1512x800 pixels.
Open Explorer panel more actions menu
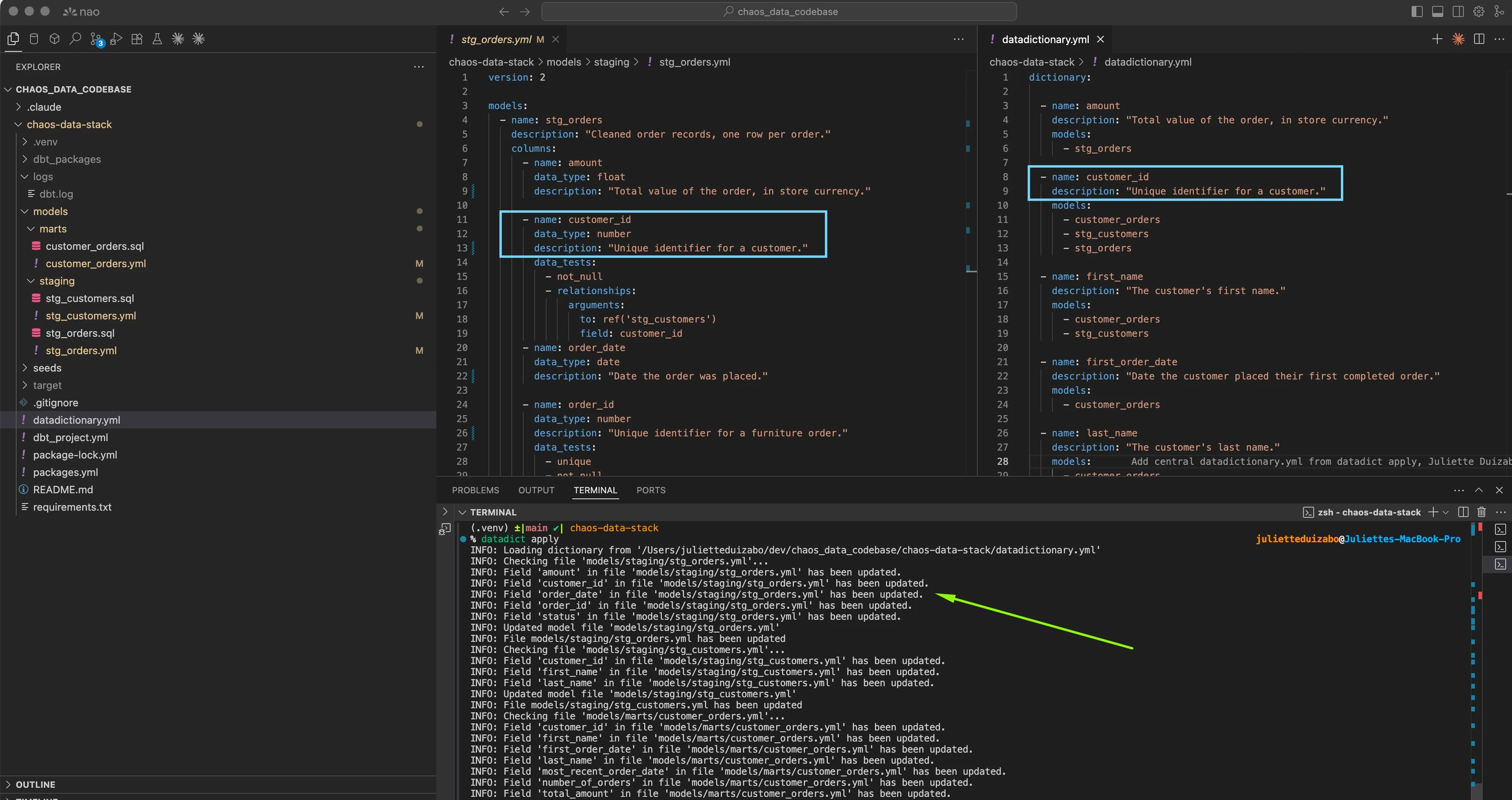tap(419, 67)
